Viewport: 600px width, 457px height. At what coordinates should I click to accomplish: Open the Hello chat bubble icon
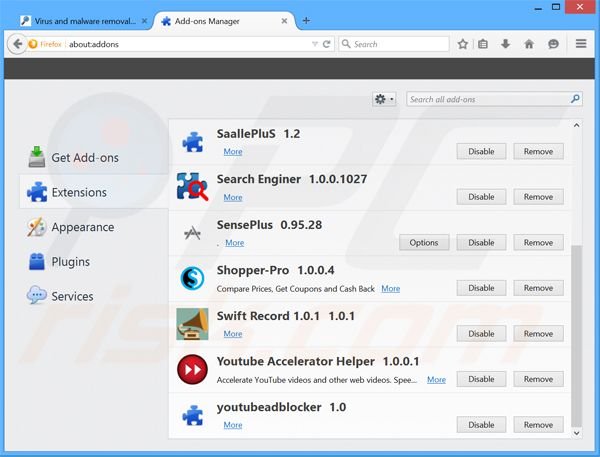point(553,44)
